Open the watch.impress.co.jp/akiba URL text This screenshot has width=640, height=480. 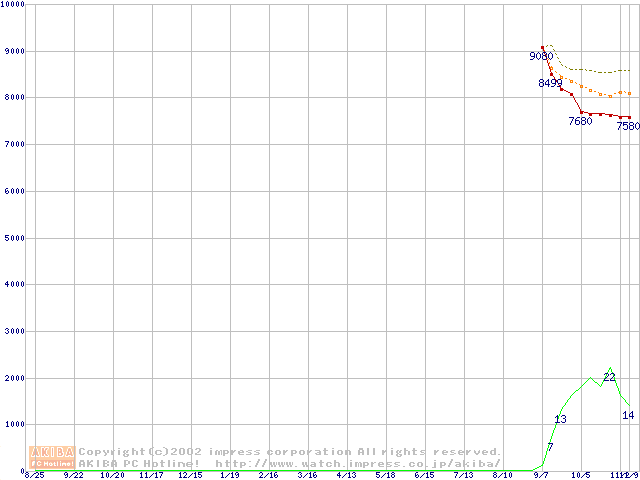point(357,464)
